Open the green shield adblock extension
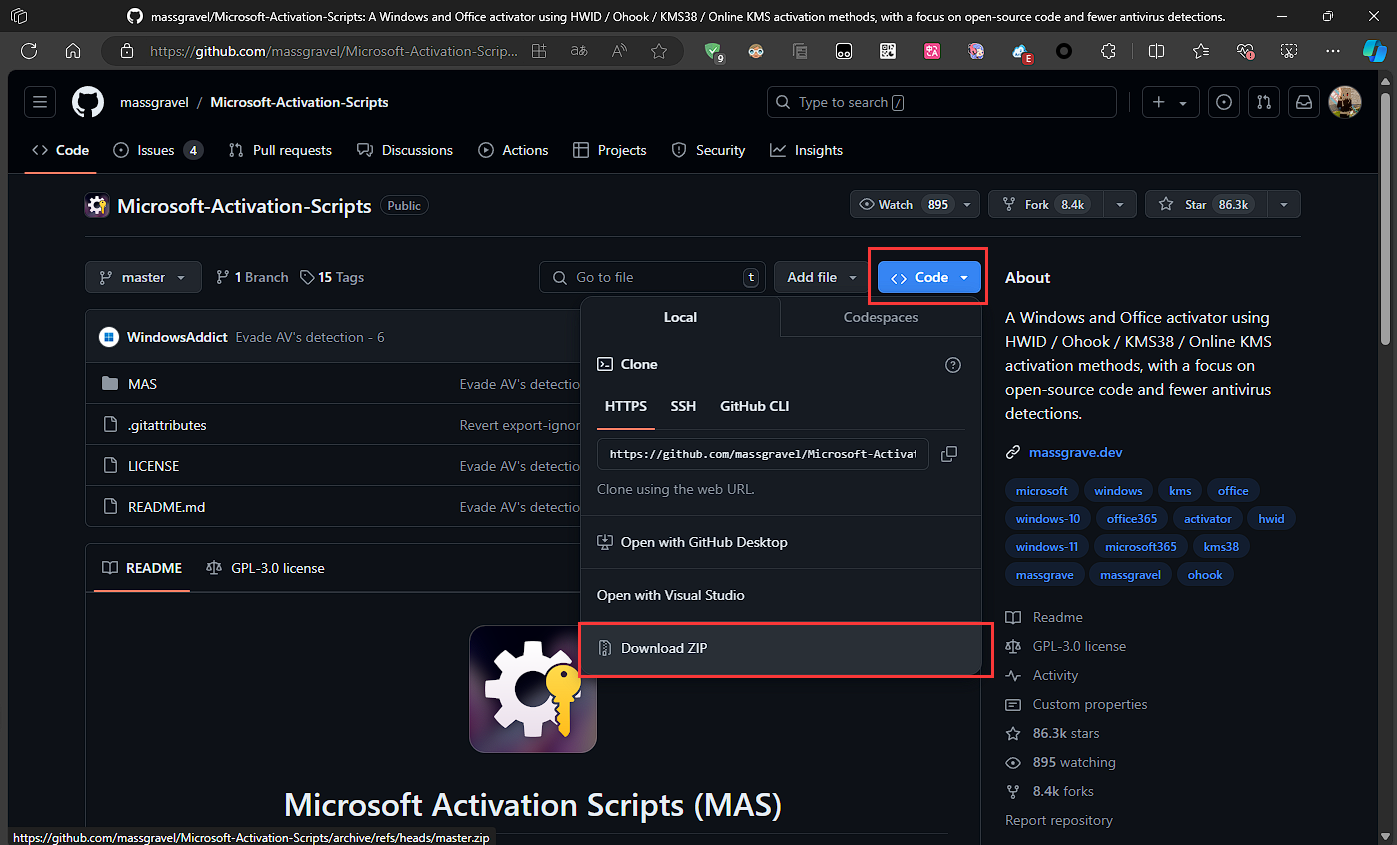The width and height of the screenshot is (1397, 845). [x=713, y=51]
